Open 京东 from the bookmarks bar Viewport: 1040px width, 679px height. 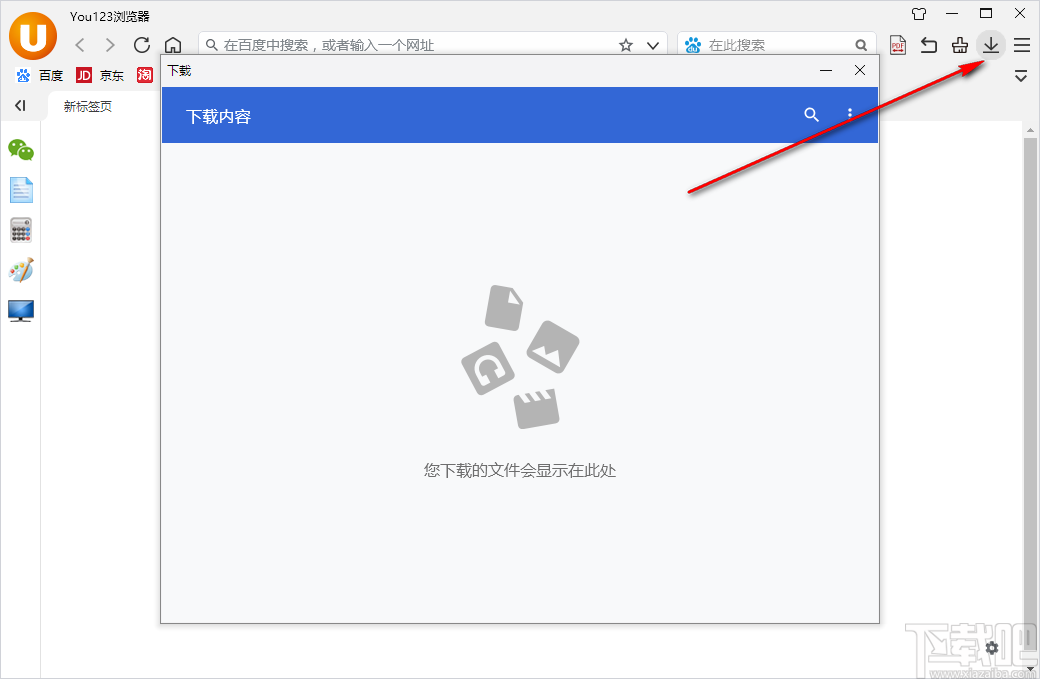(x=103, y=75)
